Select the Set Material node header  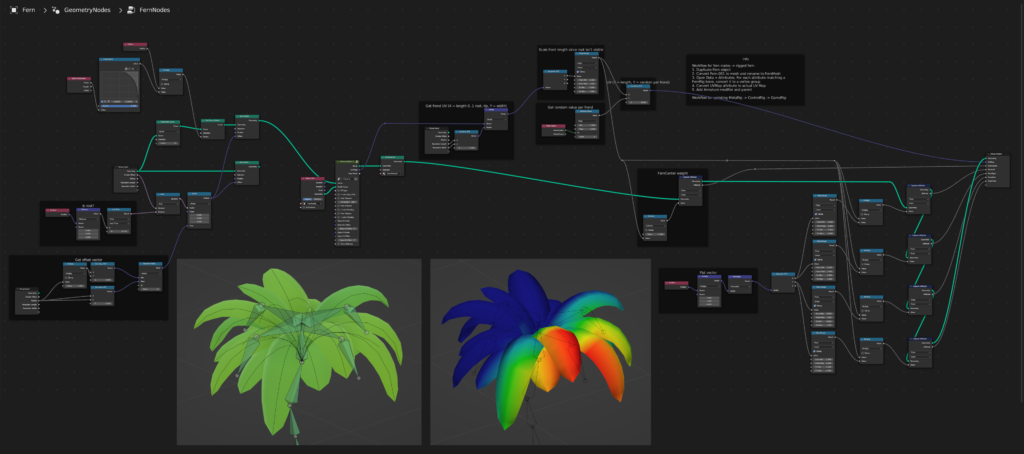[x=392, y=157]
